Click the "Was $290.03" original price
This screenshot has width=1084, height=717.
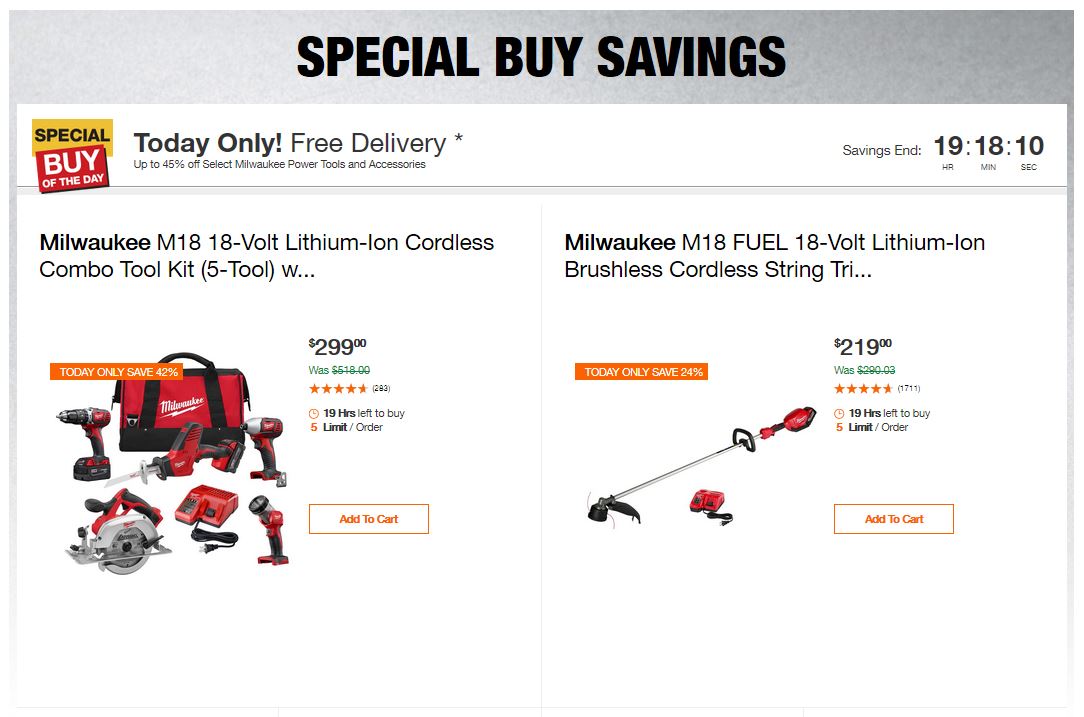click(864, 370)
